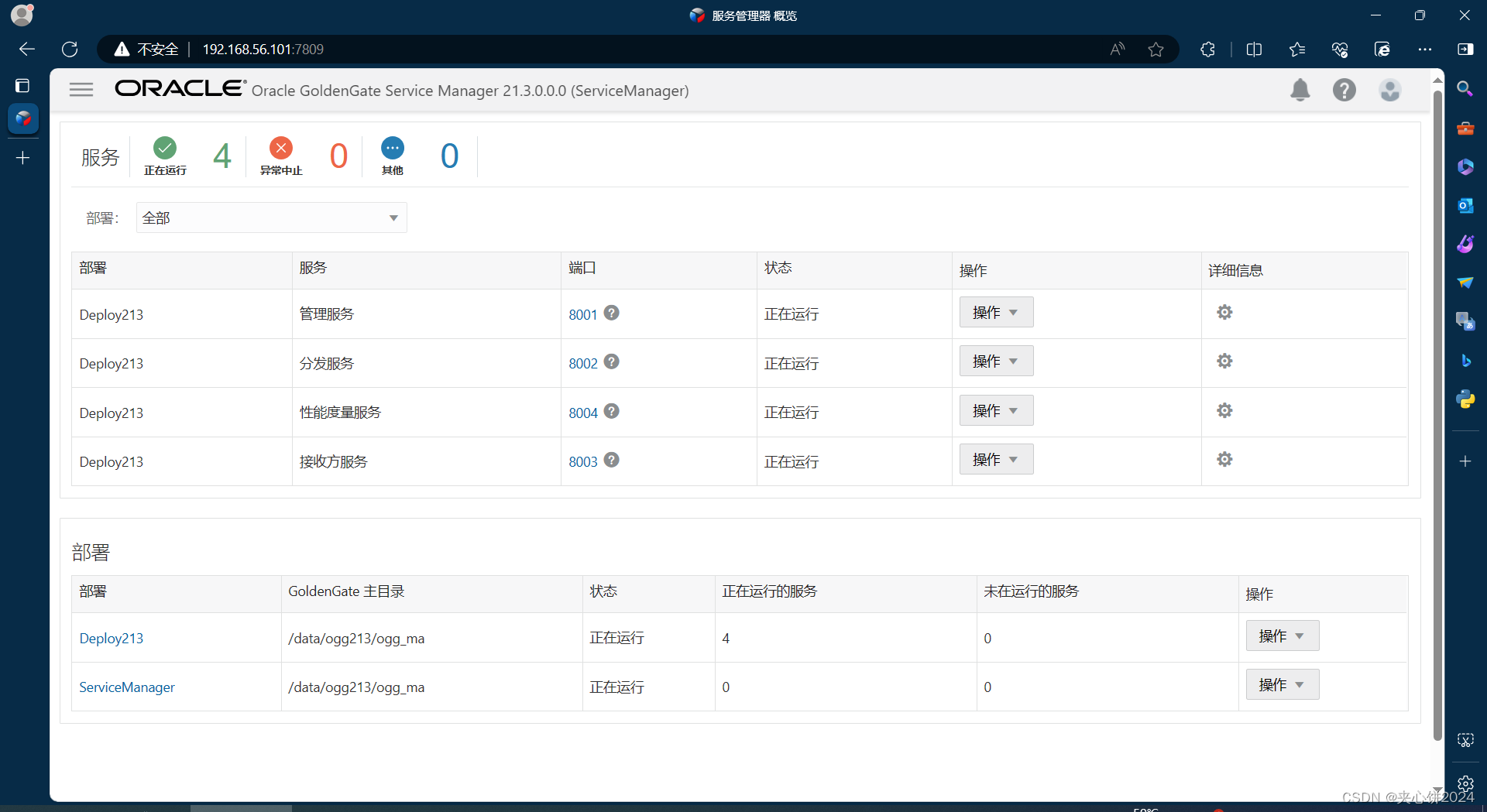Open port 8001 link
This screenshot has width=1487, height=812.
583,314
